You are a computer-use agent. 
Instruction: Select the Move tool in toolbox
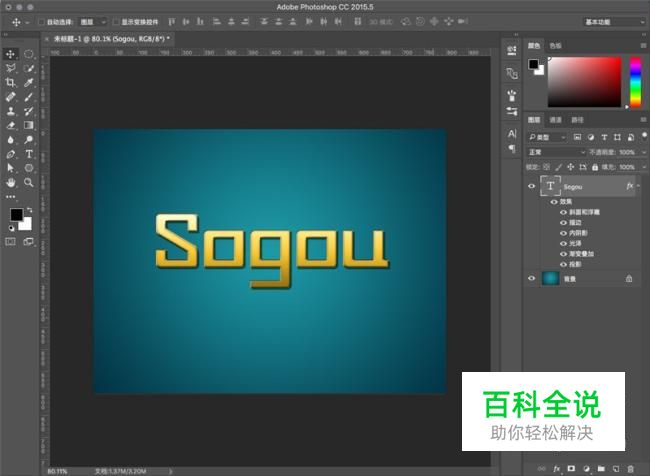point(10,54)
